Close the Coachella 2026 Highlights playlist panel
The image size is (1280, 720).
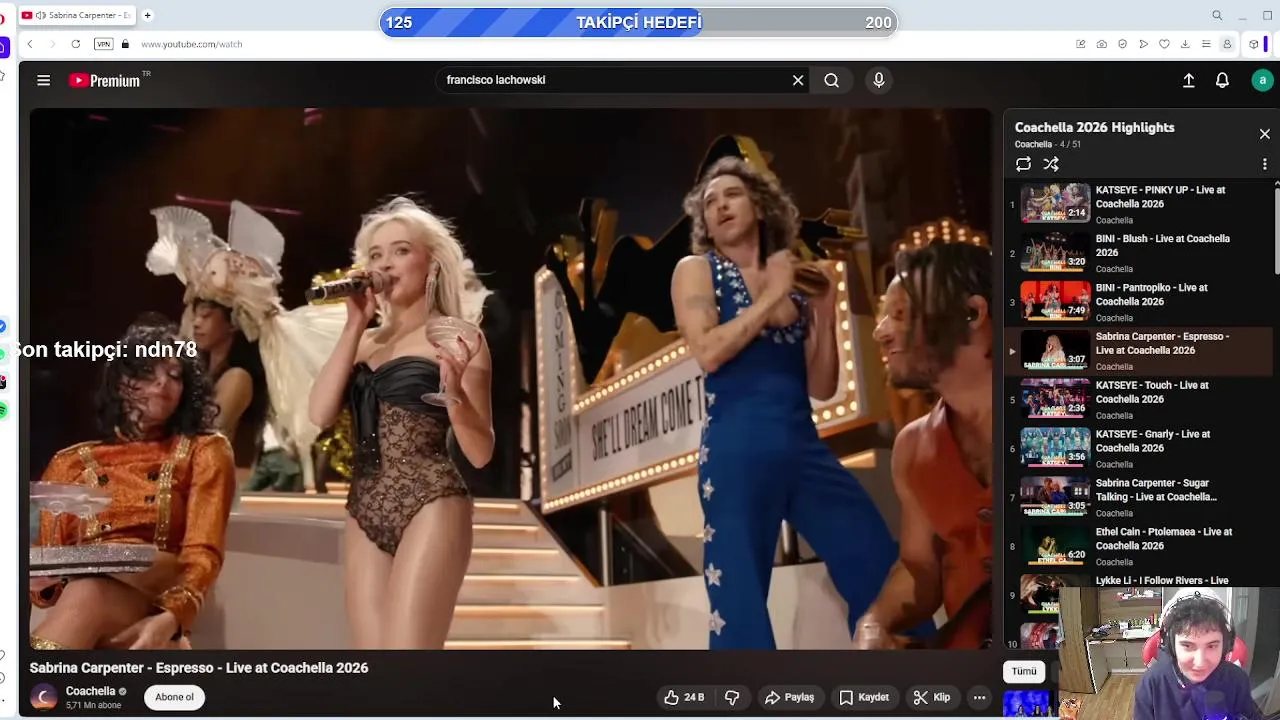(x=1264, y=133)
